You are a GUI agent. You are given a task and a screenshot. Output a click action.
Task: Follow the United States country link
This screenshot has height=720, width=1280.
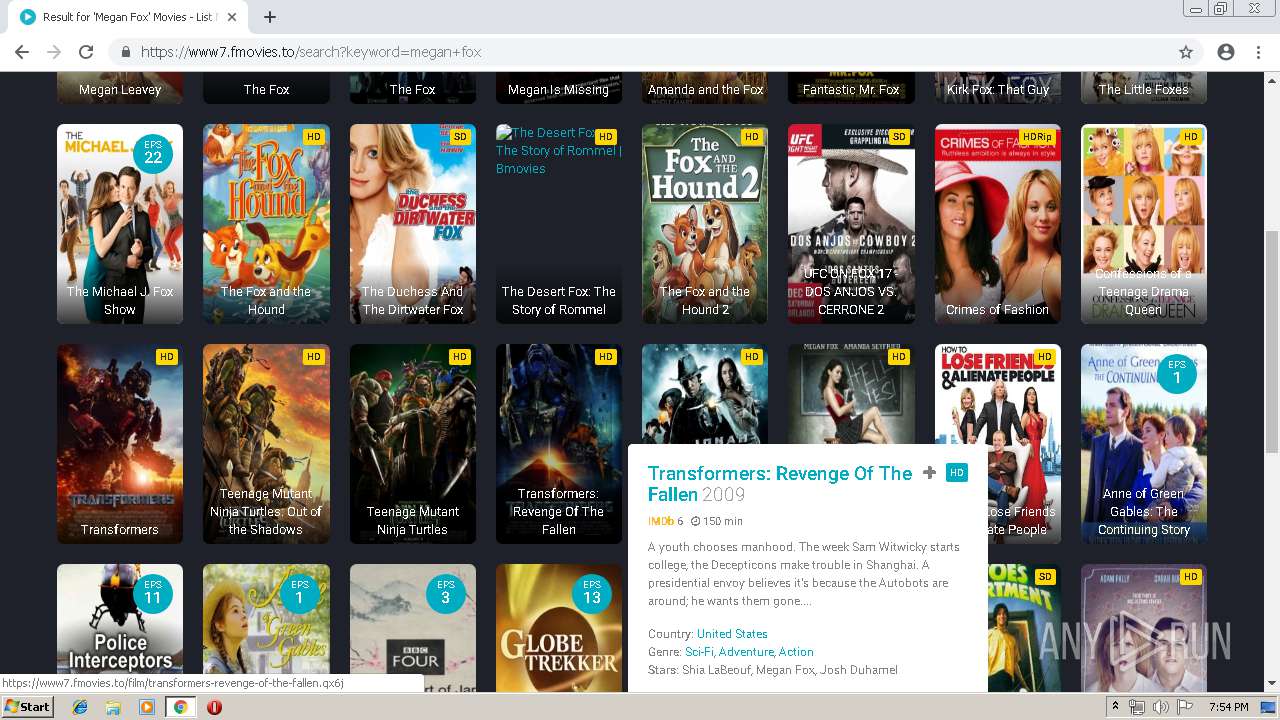coord(732,634)
